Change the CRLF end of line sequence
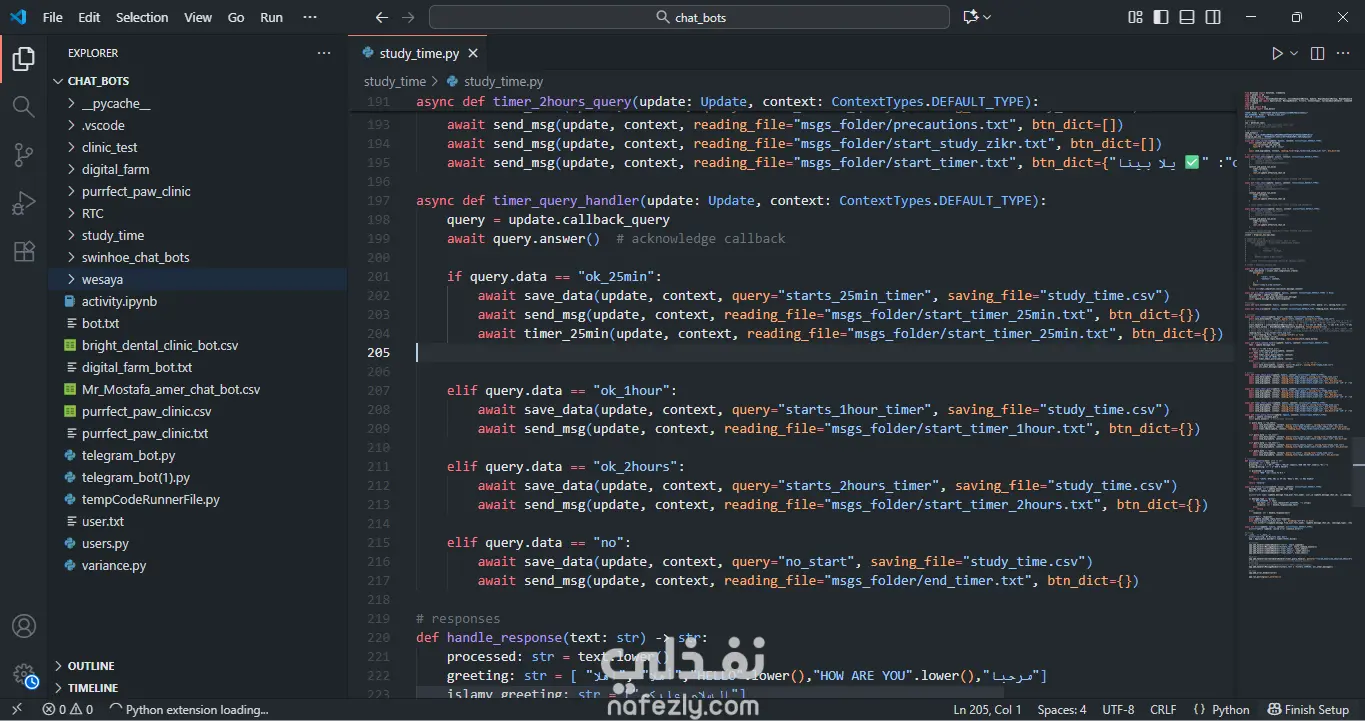Viewport: 1365px width, 721px height. click(x=1164, y=710)
